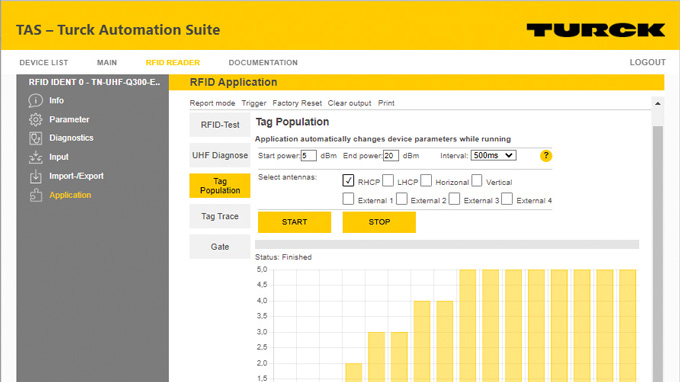This screenshot has width=680, height=382.
Task: Click the Start power input field
Action: [308, 156]
